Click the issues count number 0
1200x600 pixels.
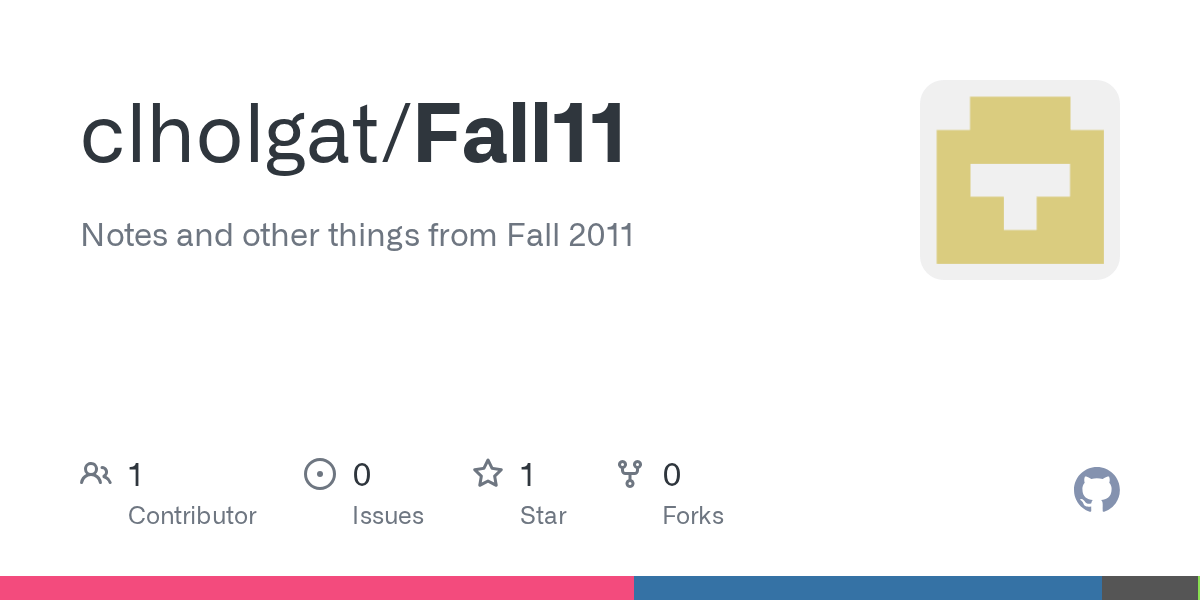coord(362,475)
